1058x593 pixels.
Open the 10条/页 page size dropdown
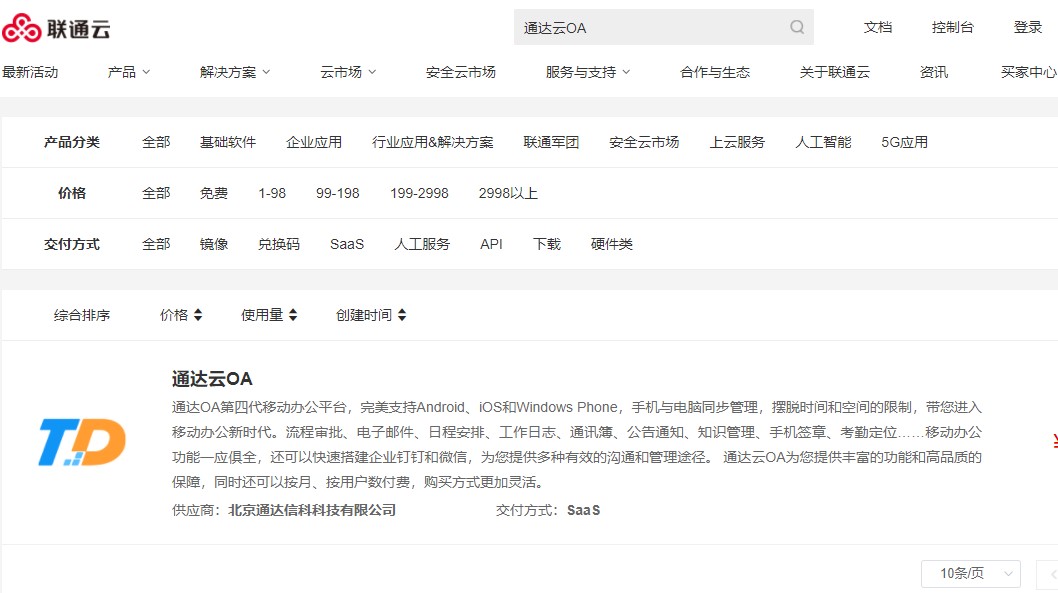[970, 573]
